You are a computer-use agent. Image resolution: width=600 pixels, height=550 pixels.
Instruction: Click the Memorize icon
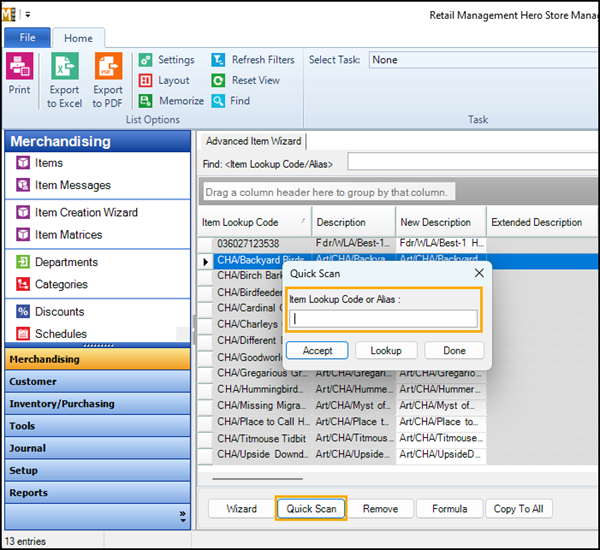tap(145, 101)
